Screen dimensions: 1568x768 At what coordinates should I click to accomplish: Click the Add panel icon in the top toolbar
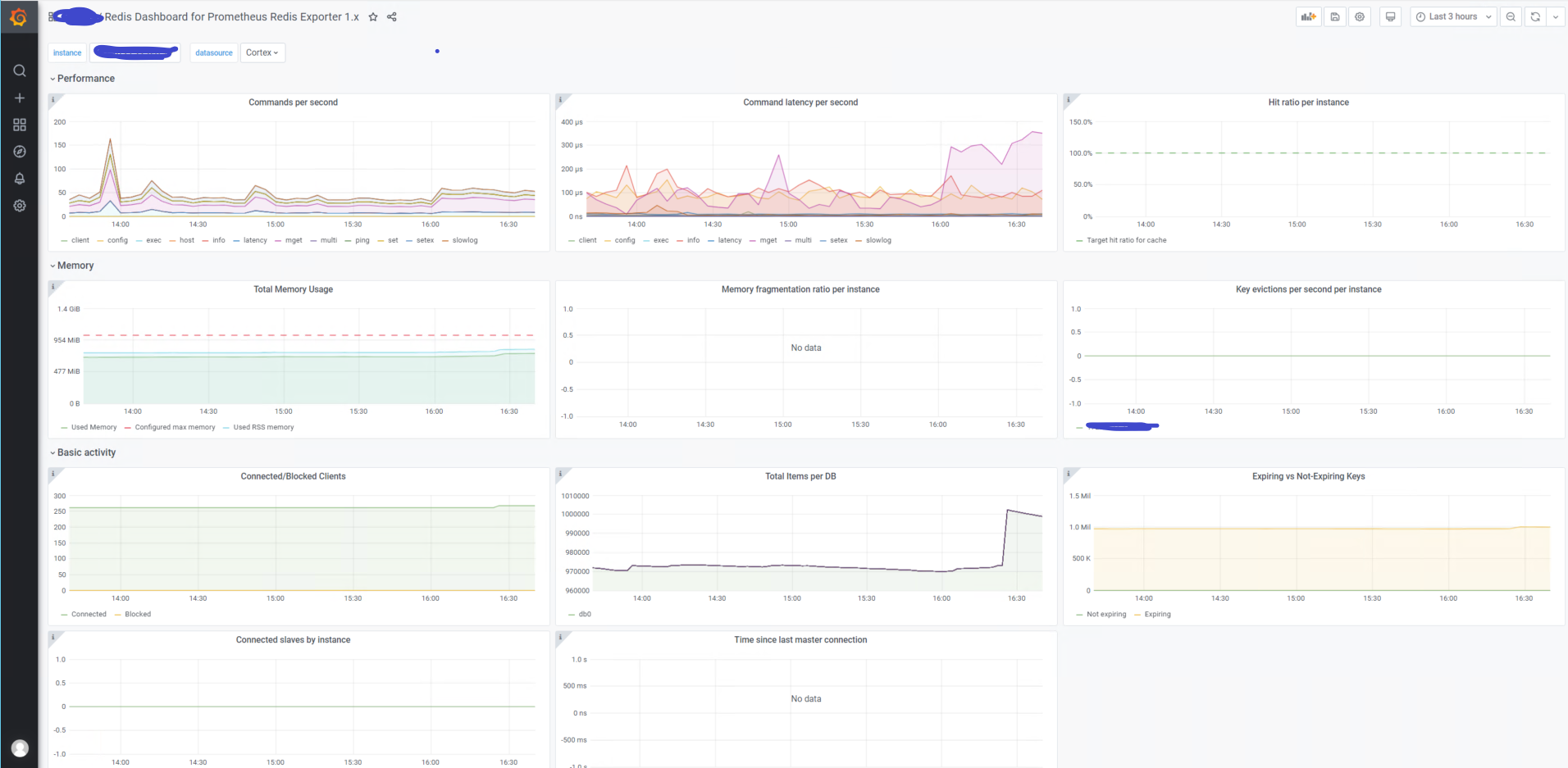coord(1307,16)
